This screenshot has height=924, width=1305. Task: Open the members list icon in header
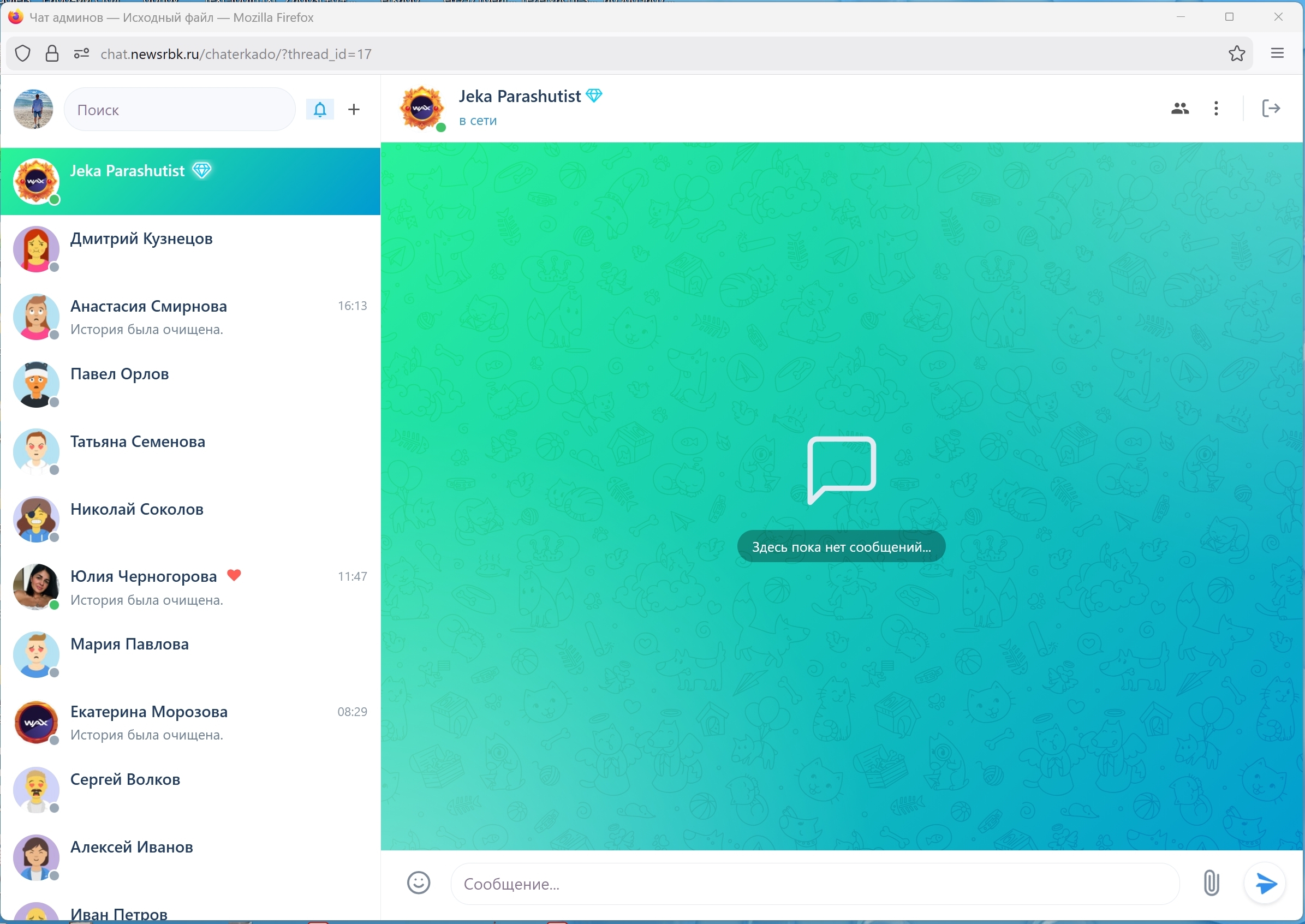[x=1180, y=108]
